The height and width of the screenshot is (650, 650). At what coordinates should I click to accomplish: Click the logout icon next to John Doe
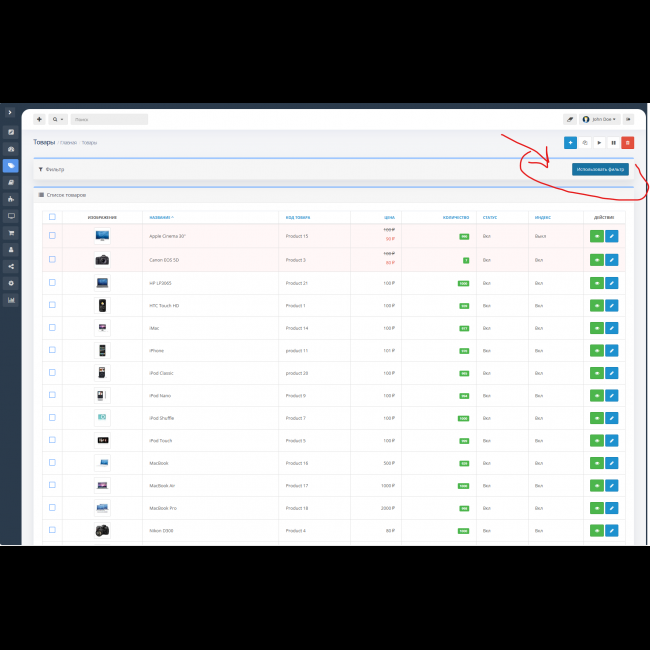(628, 118)
